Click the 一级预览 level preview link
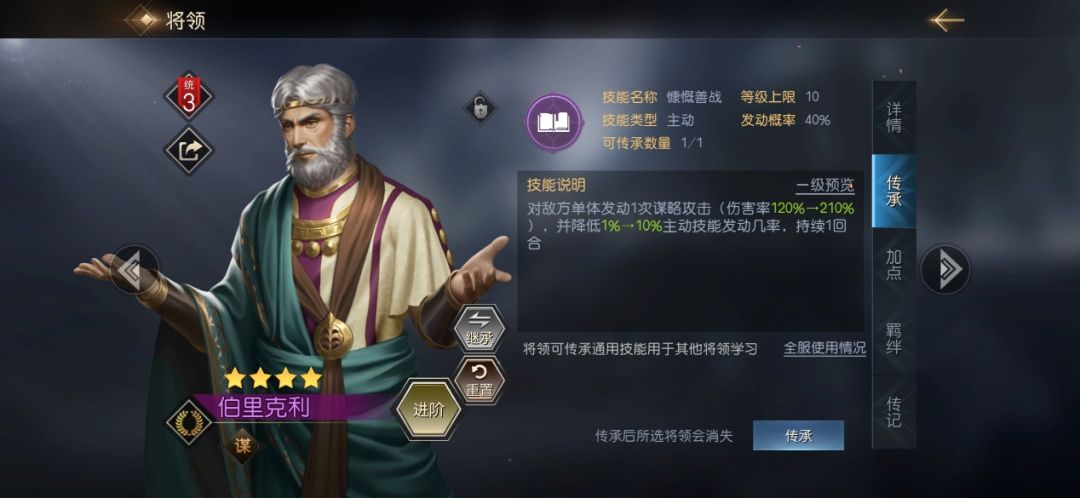This screenshot has height=498, width=1080. click(825, 186)
